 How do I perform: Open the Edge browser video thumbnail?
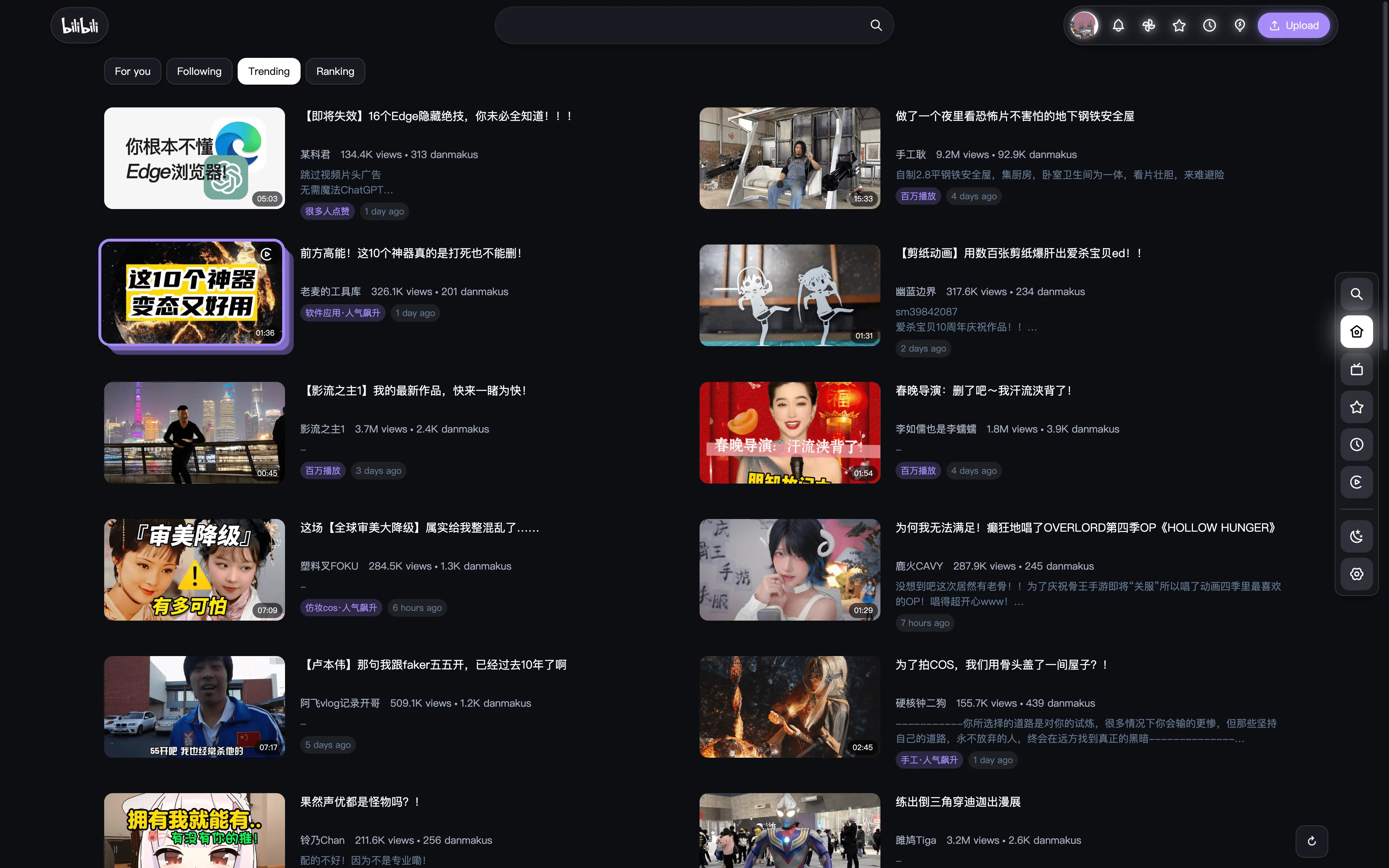pos(195,158)
